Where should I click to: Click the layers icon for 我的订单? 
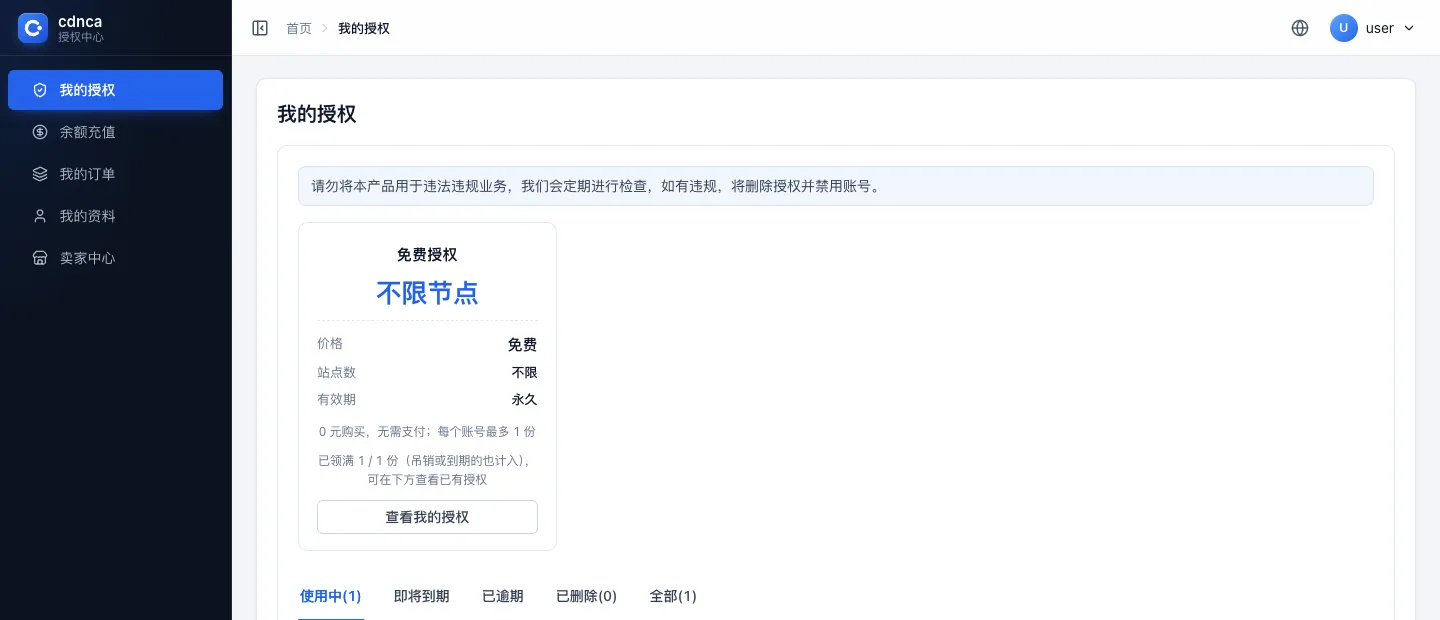(40, 174)
